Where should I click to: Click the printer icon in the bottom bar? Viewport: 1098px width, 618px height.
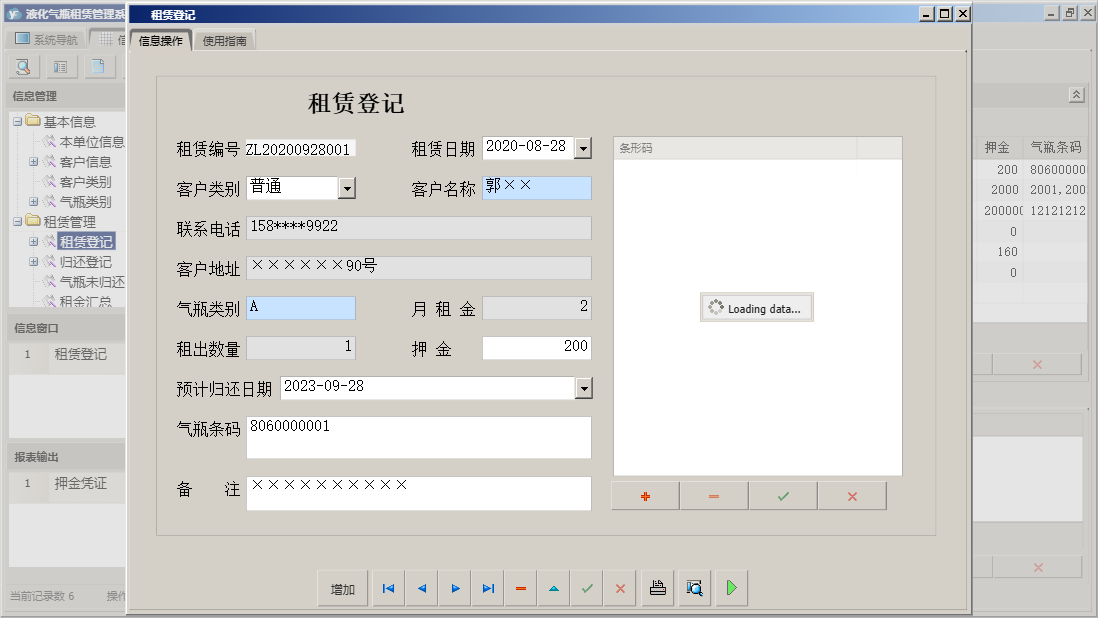(x=657, y=588)
